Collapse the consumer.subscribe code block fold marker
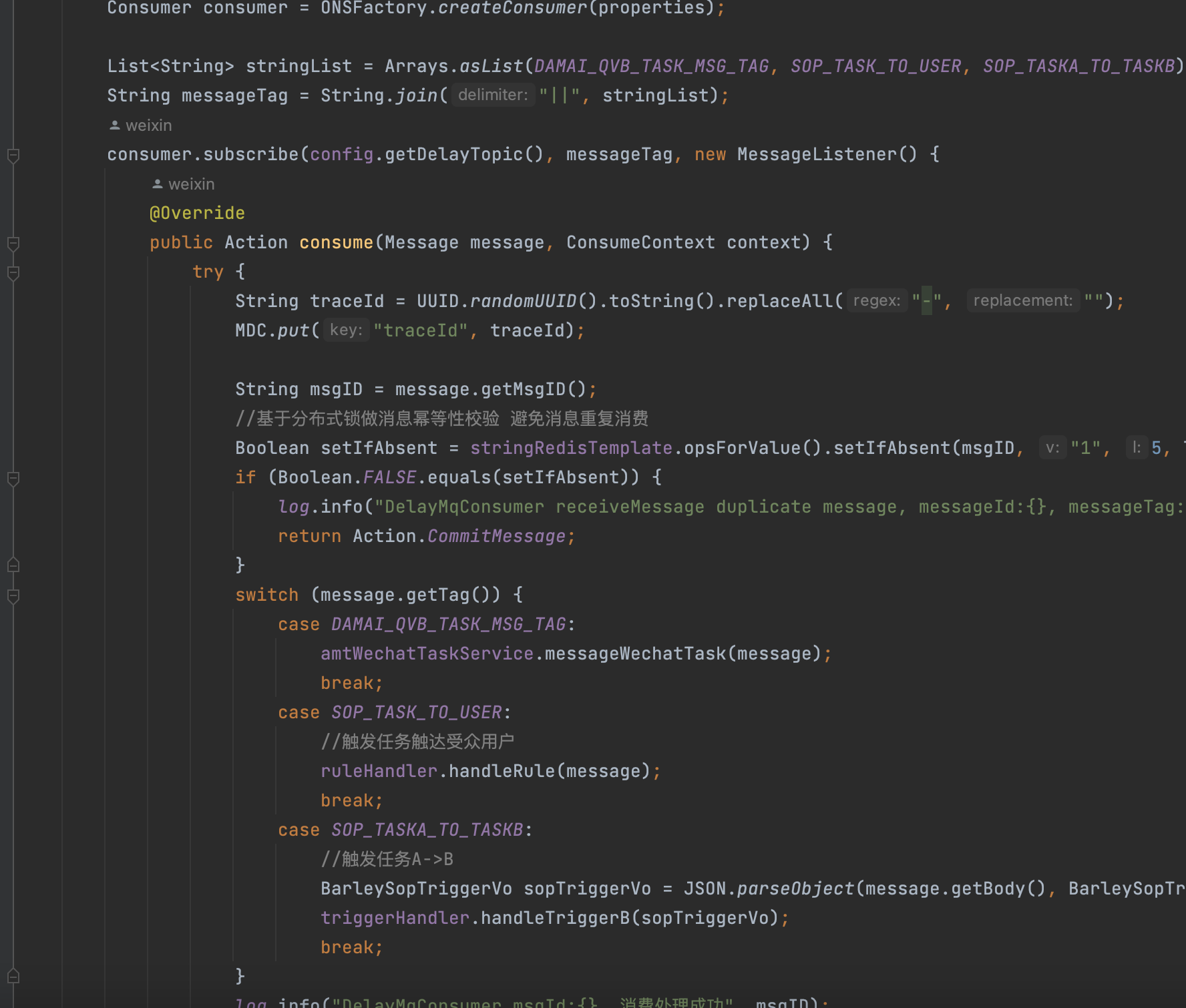The height and width of the screenshot is (1008, 1186). 13,156
